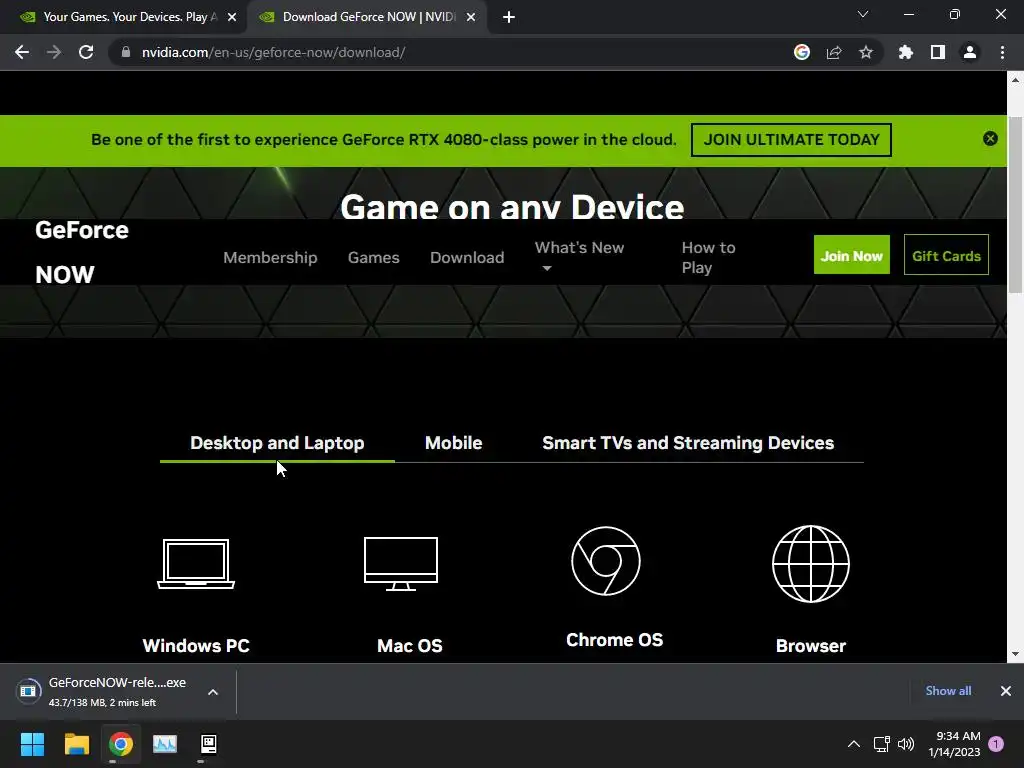Open the Chrome extensions puzzle icon
This screenshot has height=768, width=1024.
click(x=905, y=52)
